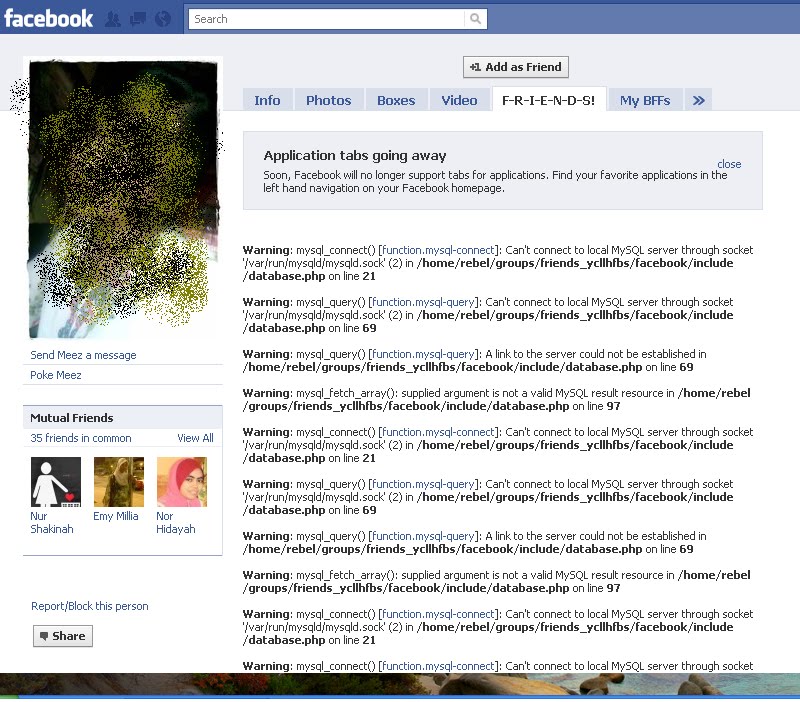The height and width of the screenshot is (702, 800).
Task: Expand more tabs with double chevron
Action: click(x=698, y=100)
